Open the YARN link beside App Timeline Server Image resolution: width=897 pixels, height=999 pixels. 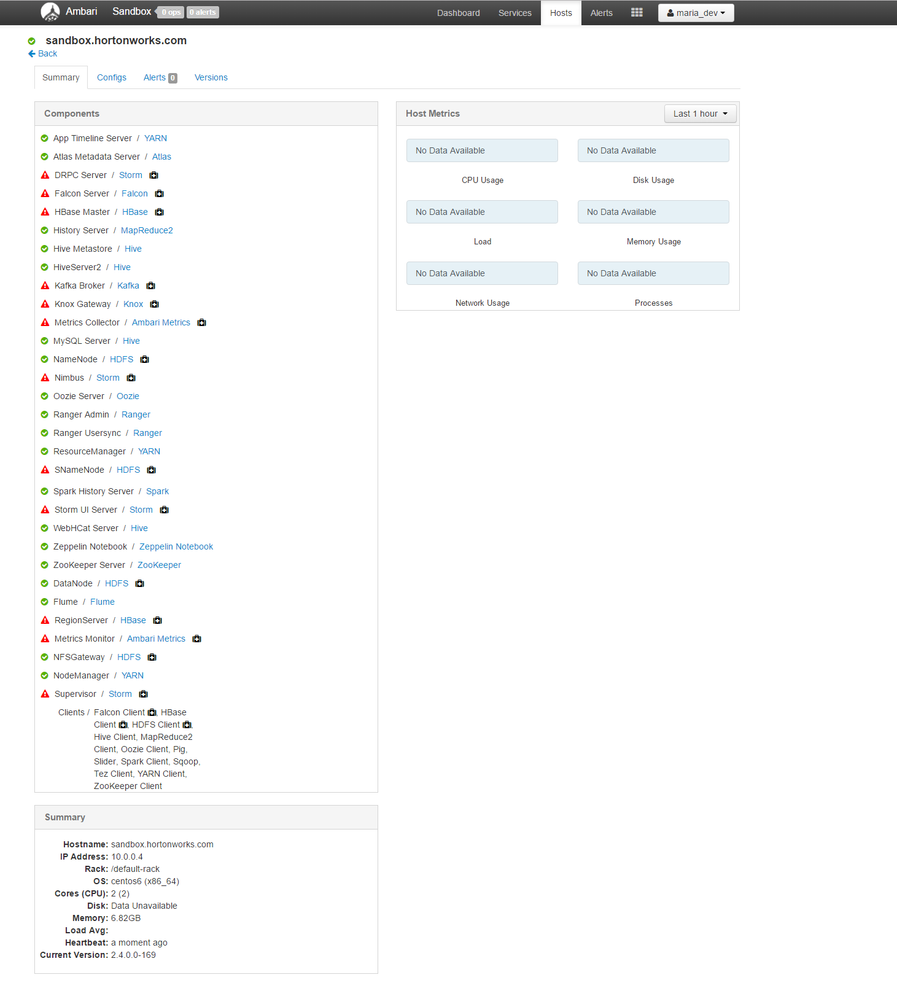point(155,138)
